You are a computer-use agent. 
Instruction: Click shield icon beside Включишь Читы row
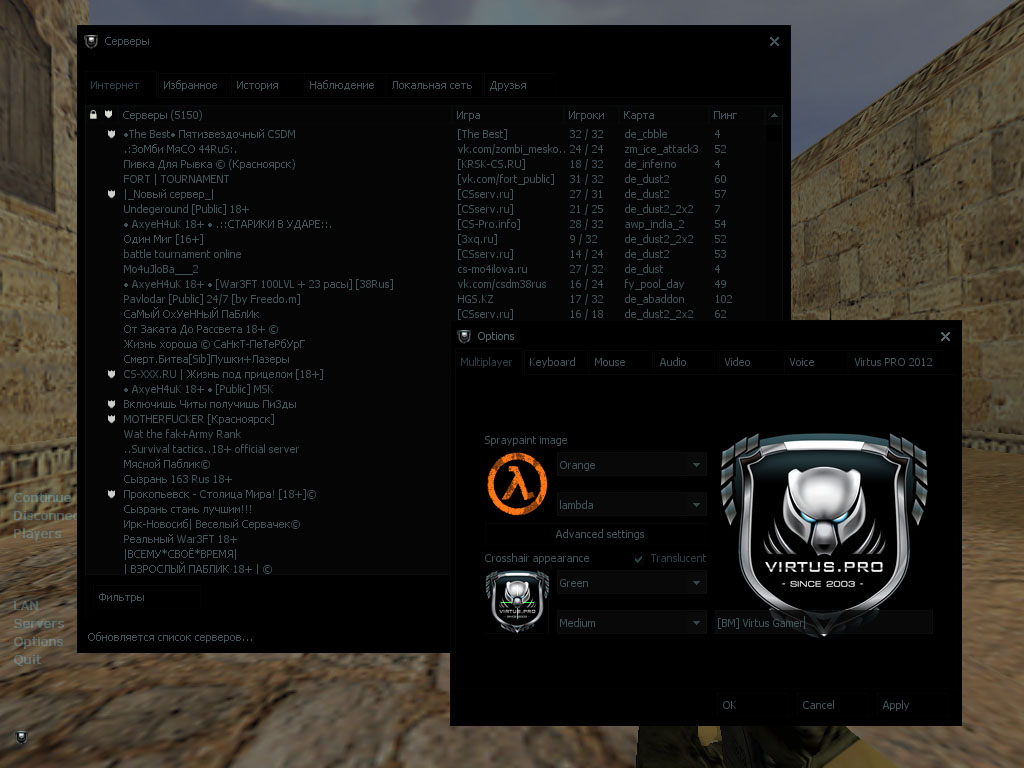point(111,404)
